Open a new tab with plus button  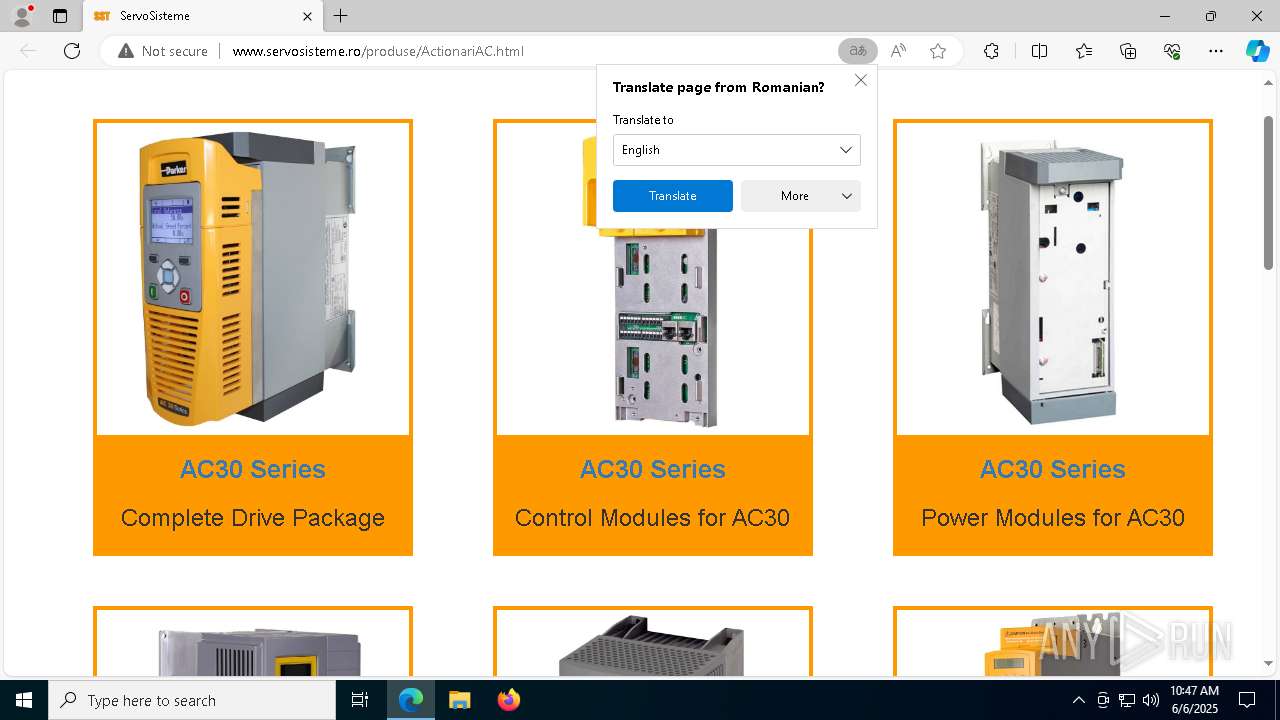[x=341, y=16]
